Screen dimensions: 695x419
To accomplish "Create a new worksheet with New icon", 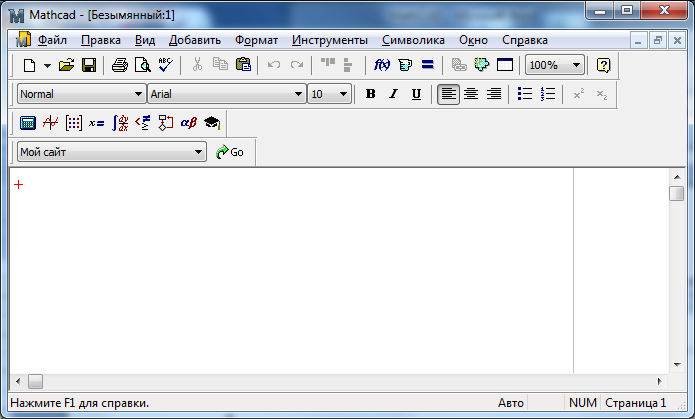I will (x=29, y=66).
